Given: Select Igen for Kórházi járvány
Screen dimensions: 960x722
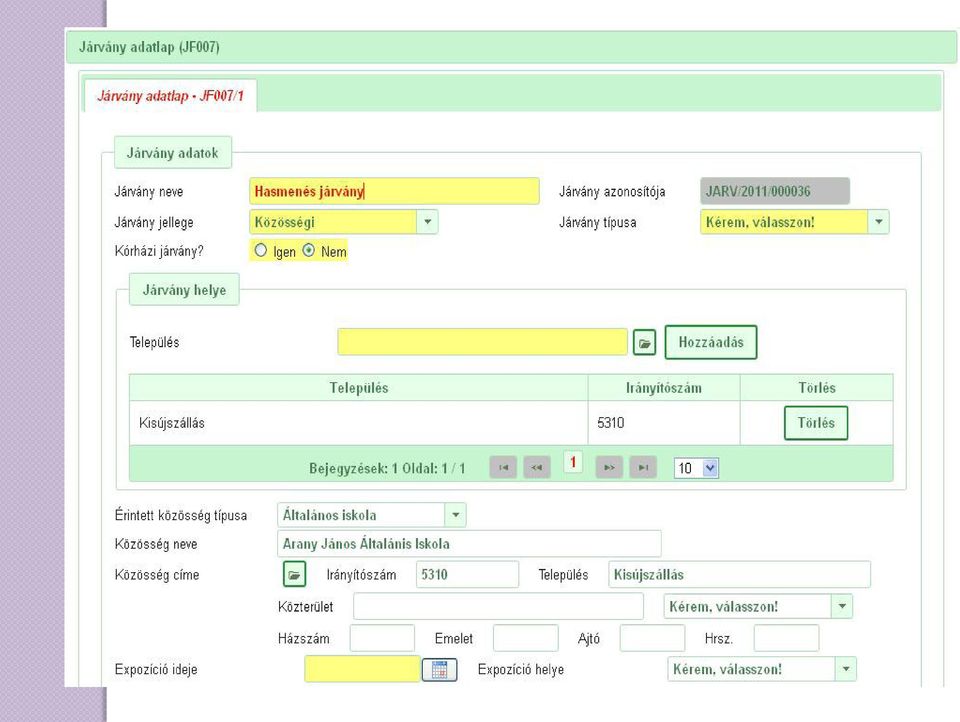Looking at the screenshot, I should (x=261, y=250).
